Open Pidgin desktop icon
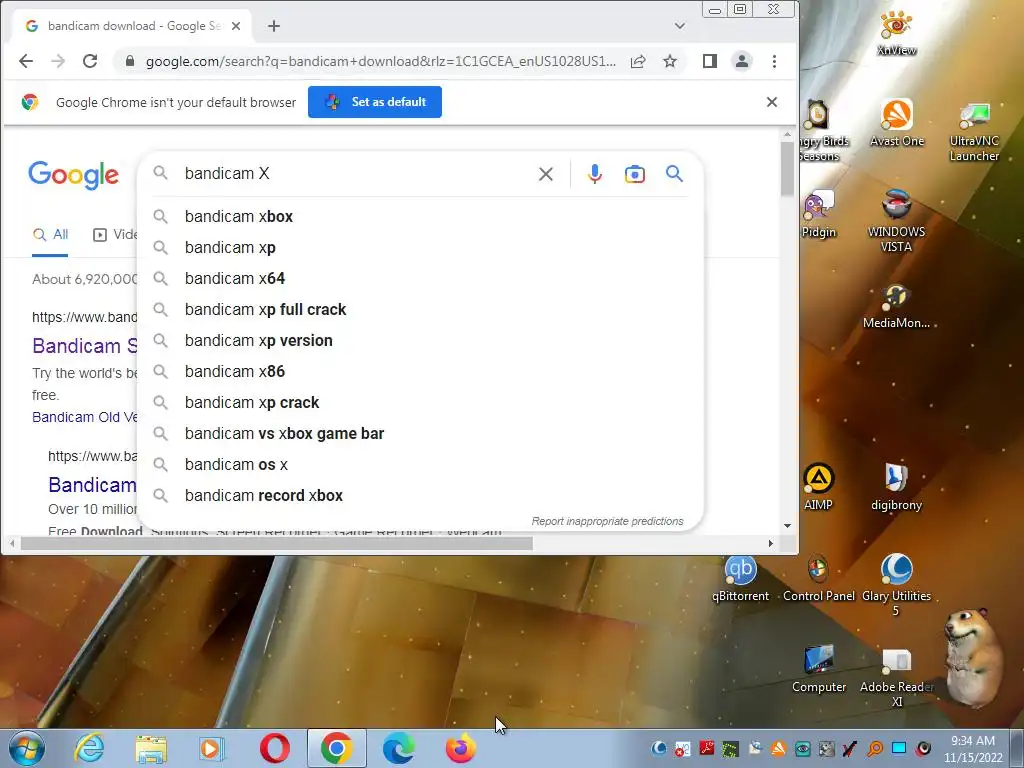1024x768 pixels. coord(818,214)
